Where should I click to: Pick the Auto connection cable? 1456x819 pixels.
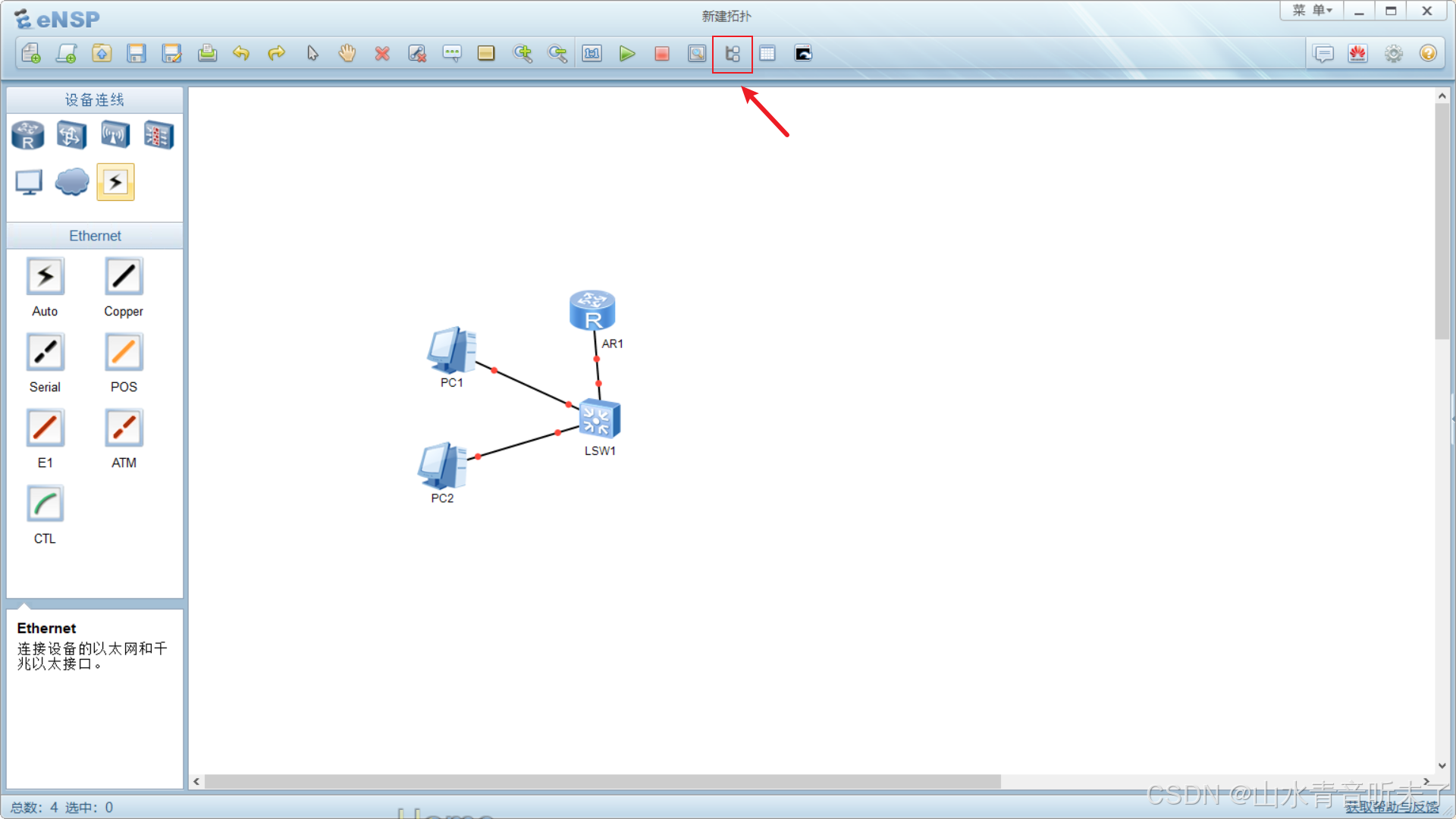coord(45,277)
